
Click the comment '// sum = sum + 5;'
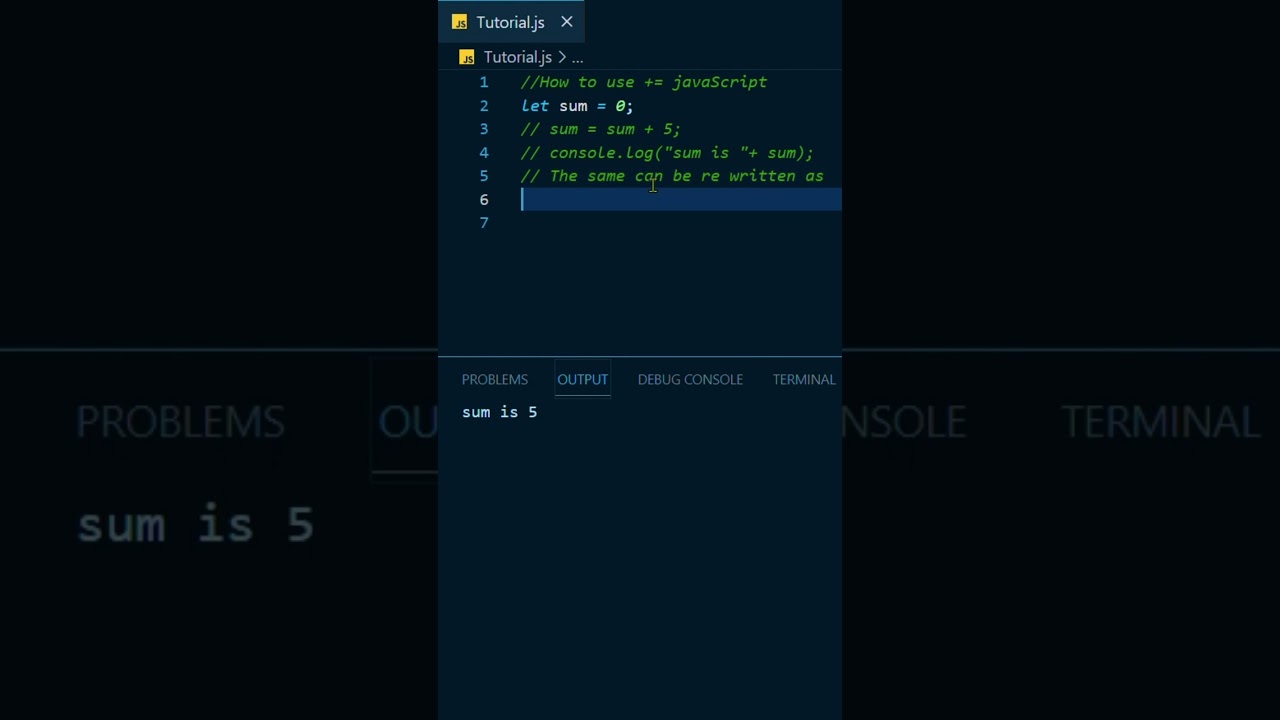pyautogui.click(x=601, y=129)
